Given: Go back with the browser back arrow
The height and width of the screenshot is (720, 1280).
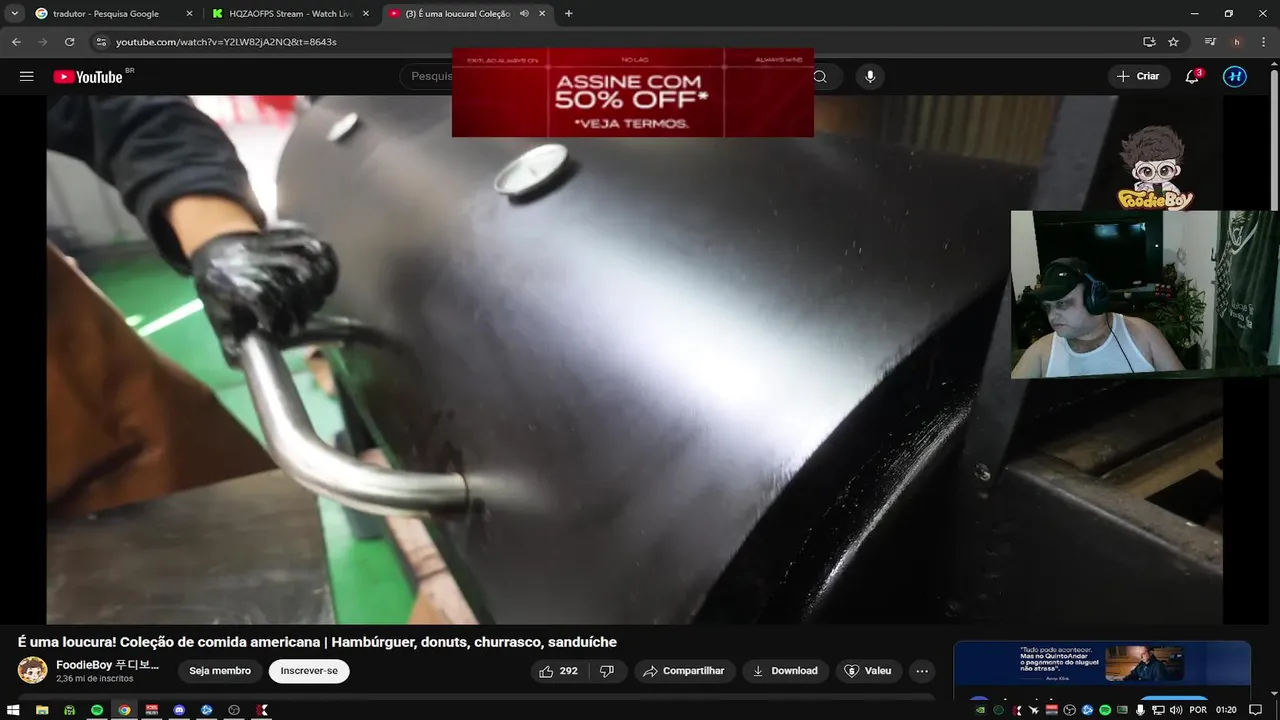Looking at the screenshot, I should pos(16,42).
